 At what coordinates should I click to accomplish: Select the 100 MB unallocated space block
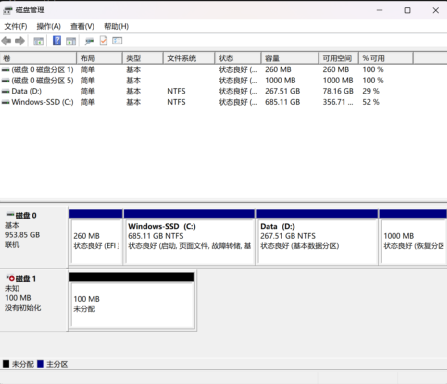[132, 300]
